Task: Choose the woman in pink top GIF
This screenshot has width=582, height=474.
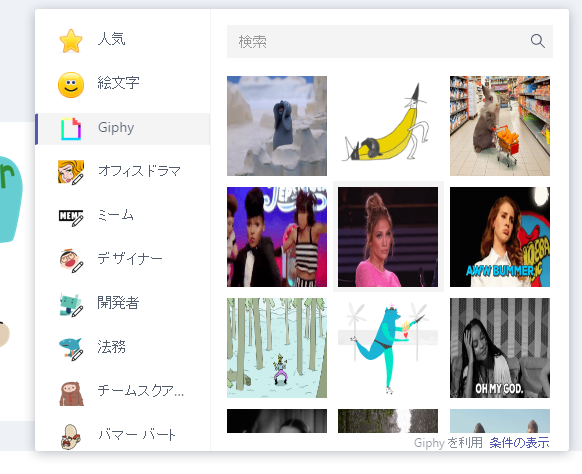Action: point(388,237)
